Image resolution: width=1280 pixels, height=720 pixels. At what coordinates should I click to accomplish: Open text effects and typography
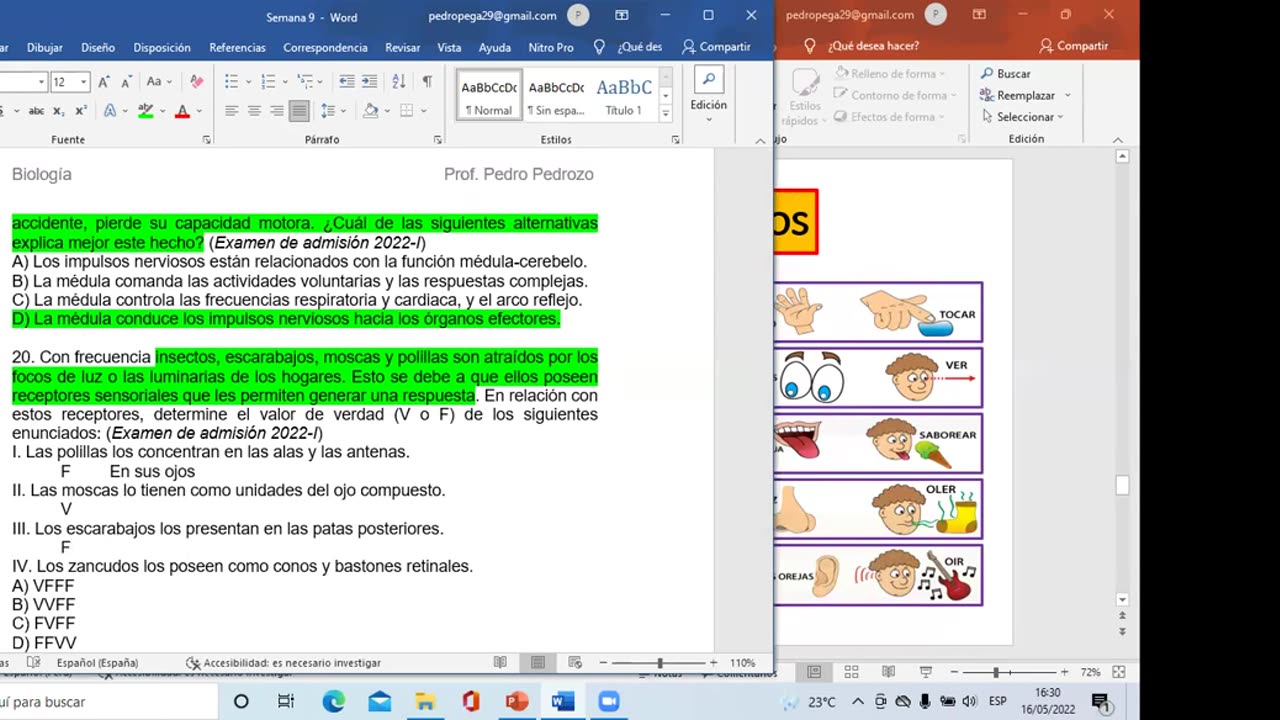[x=110, y=111]
